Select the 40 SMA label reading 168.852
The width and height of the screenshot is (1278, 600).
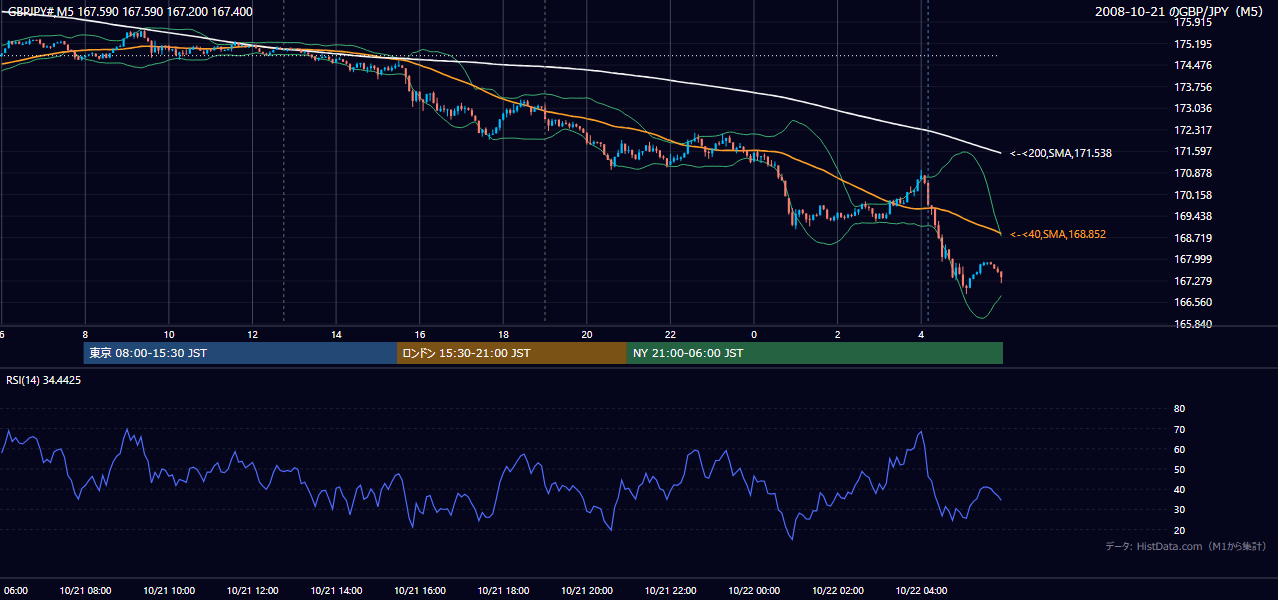[x=1058, y=234]
